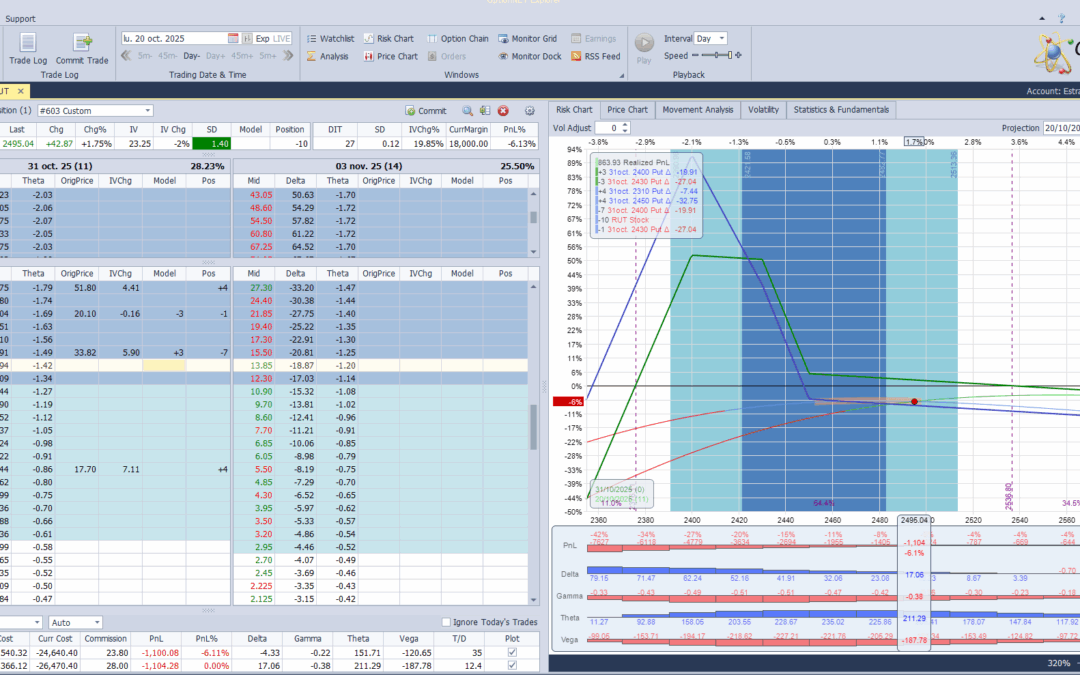Step back one day with Day-

click(x=191, y=56)
